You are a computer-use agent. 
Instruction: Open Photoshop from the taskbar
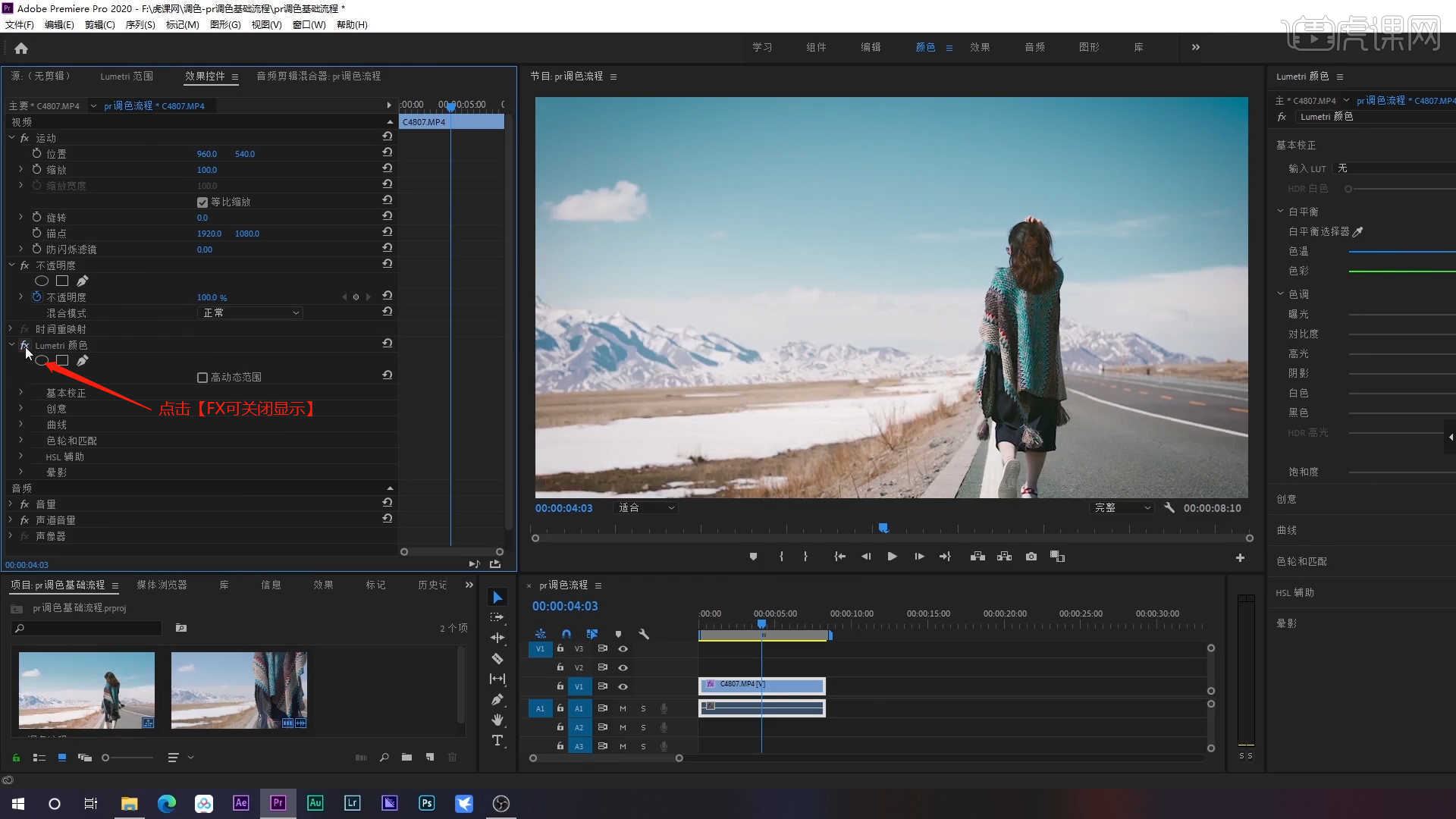tap(427, 803)
